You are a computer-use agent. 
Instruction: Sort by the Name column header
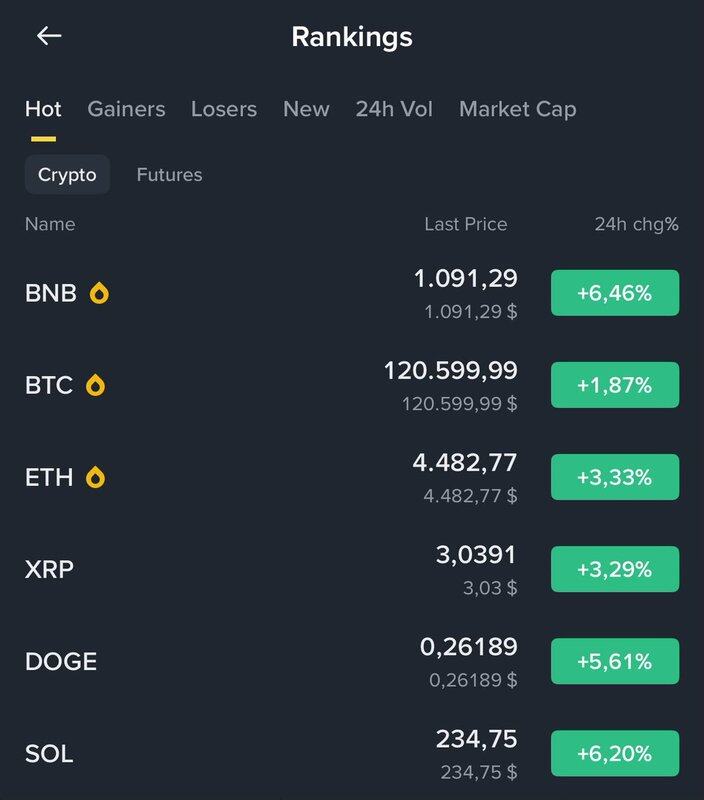(50, 224)
